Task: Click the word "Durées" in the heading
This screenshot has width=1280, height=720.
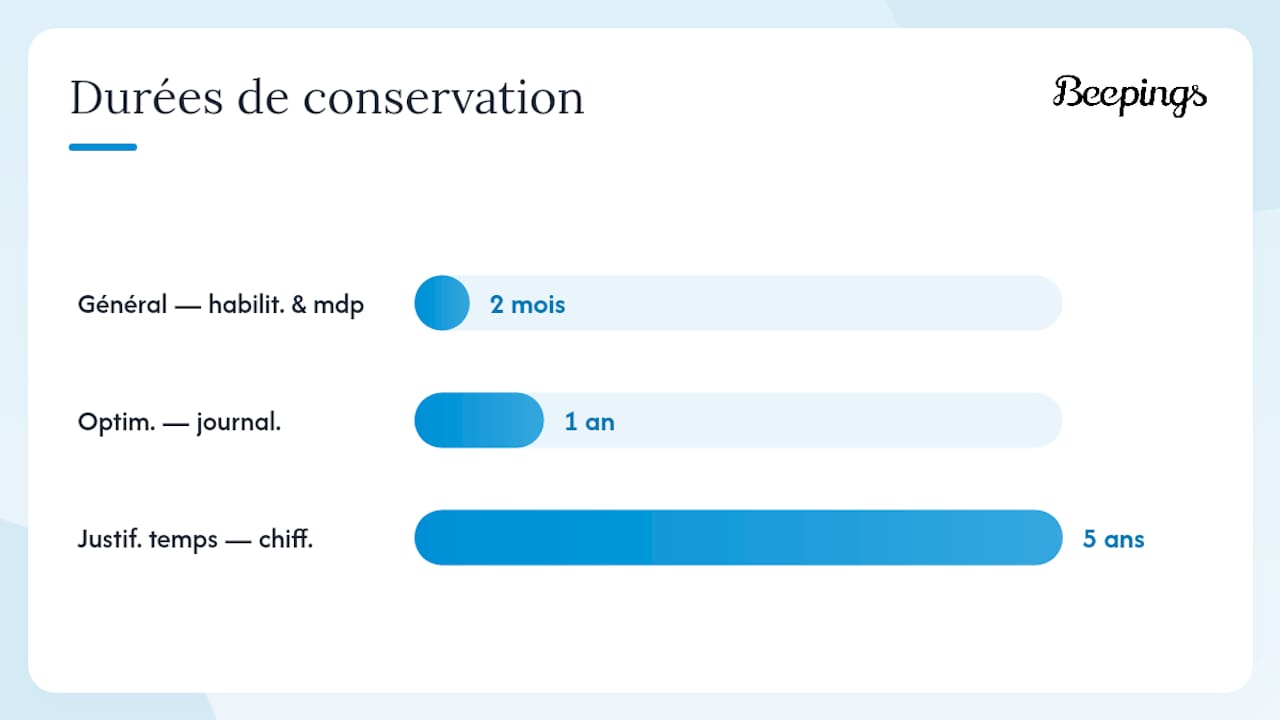Action: pos(146,98)
